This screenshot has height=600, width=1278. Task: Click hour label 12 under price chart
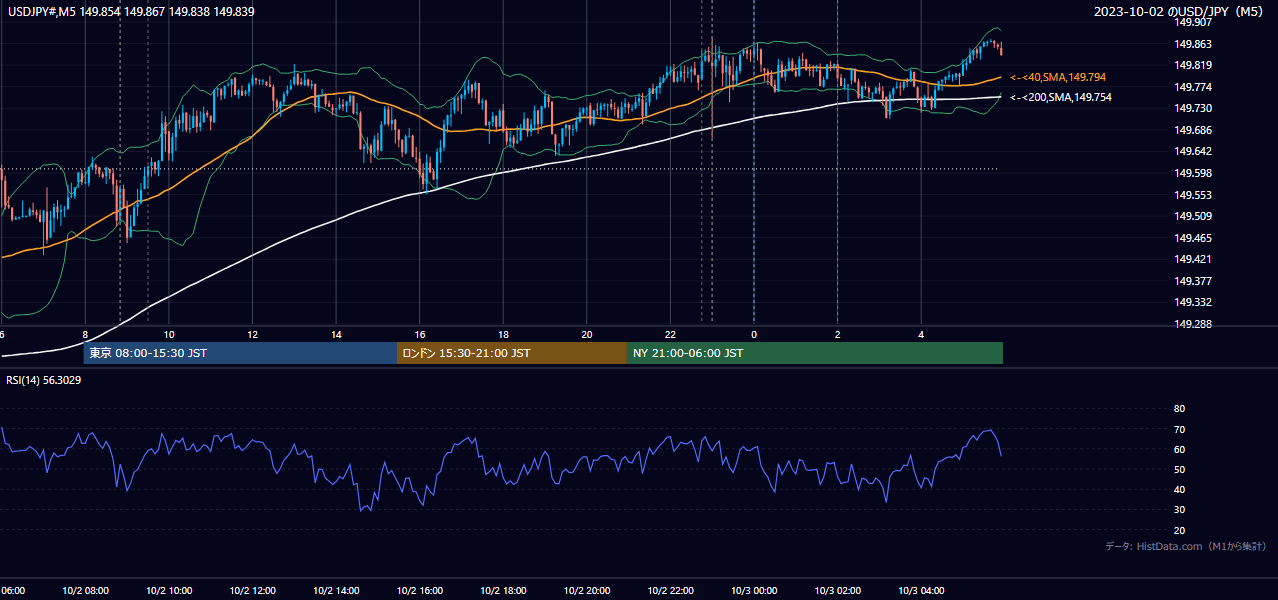click(253, 335)
